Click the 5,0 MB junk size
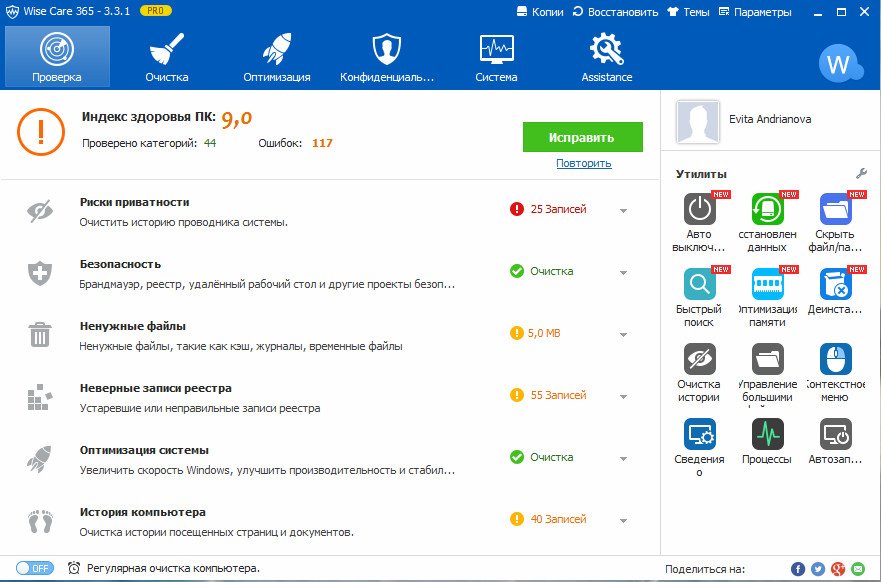The height and width of the screenshot is (582, 881). [535, 333]
